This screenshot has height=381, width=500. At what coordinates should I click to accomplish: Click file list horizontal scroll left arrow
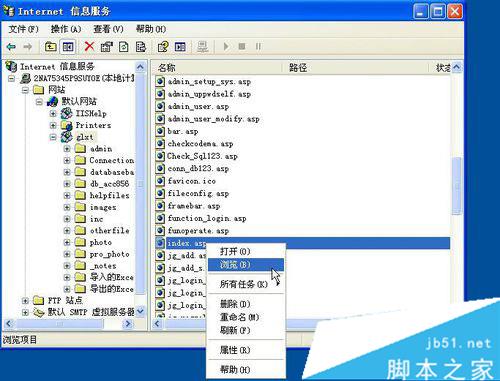158,324
